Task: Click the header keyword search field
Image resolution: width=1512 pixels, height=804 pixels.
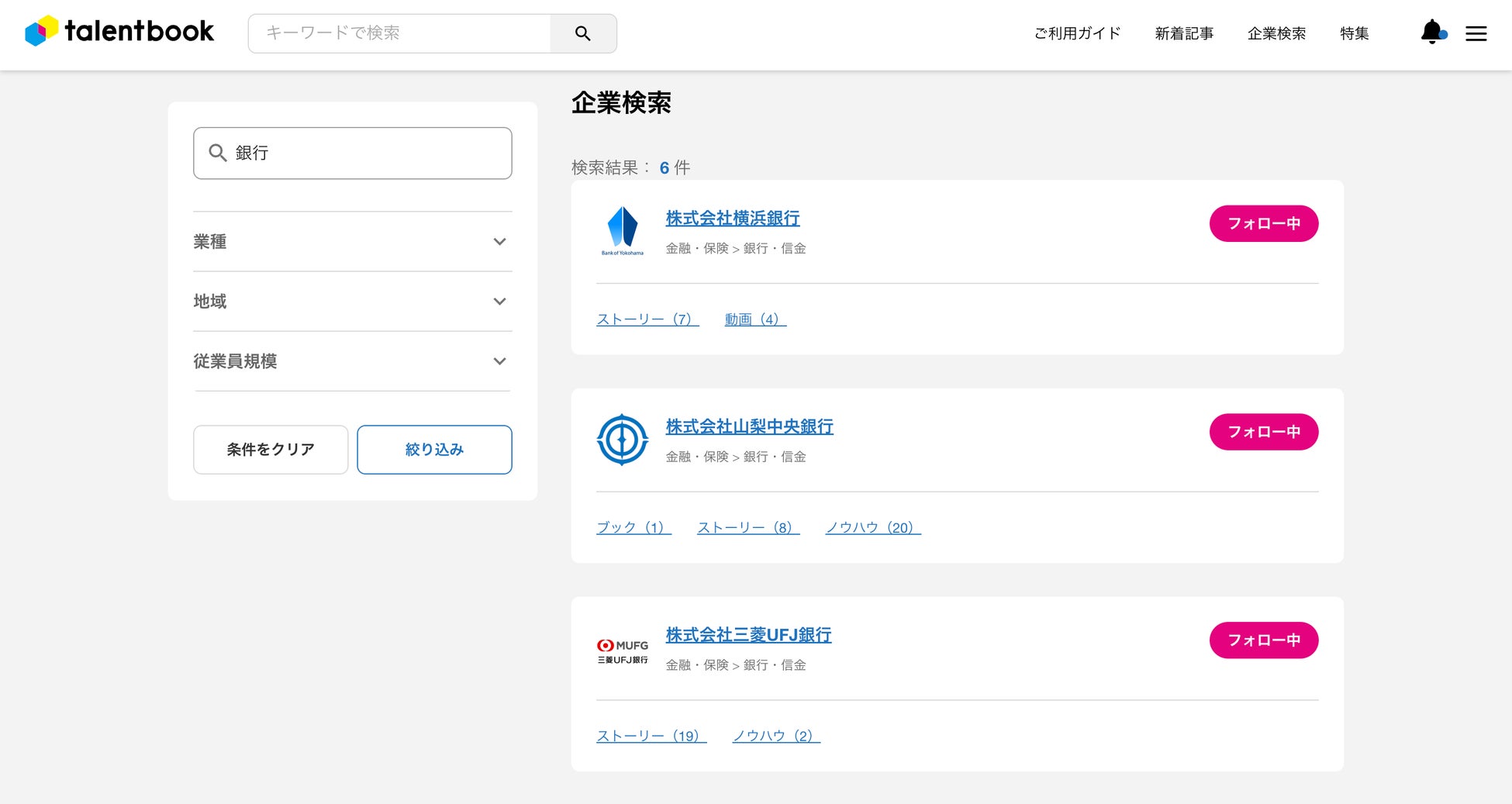Action: [399, 33]
